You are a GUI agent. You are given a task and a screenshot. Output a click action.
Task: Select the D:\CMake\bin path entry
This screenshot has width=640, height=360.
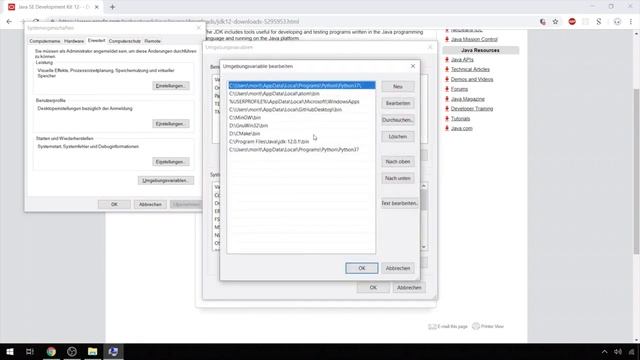(x=301, y=133)
